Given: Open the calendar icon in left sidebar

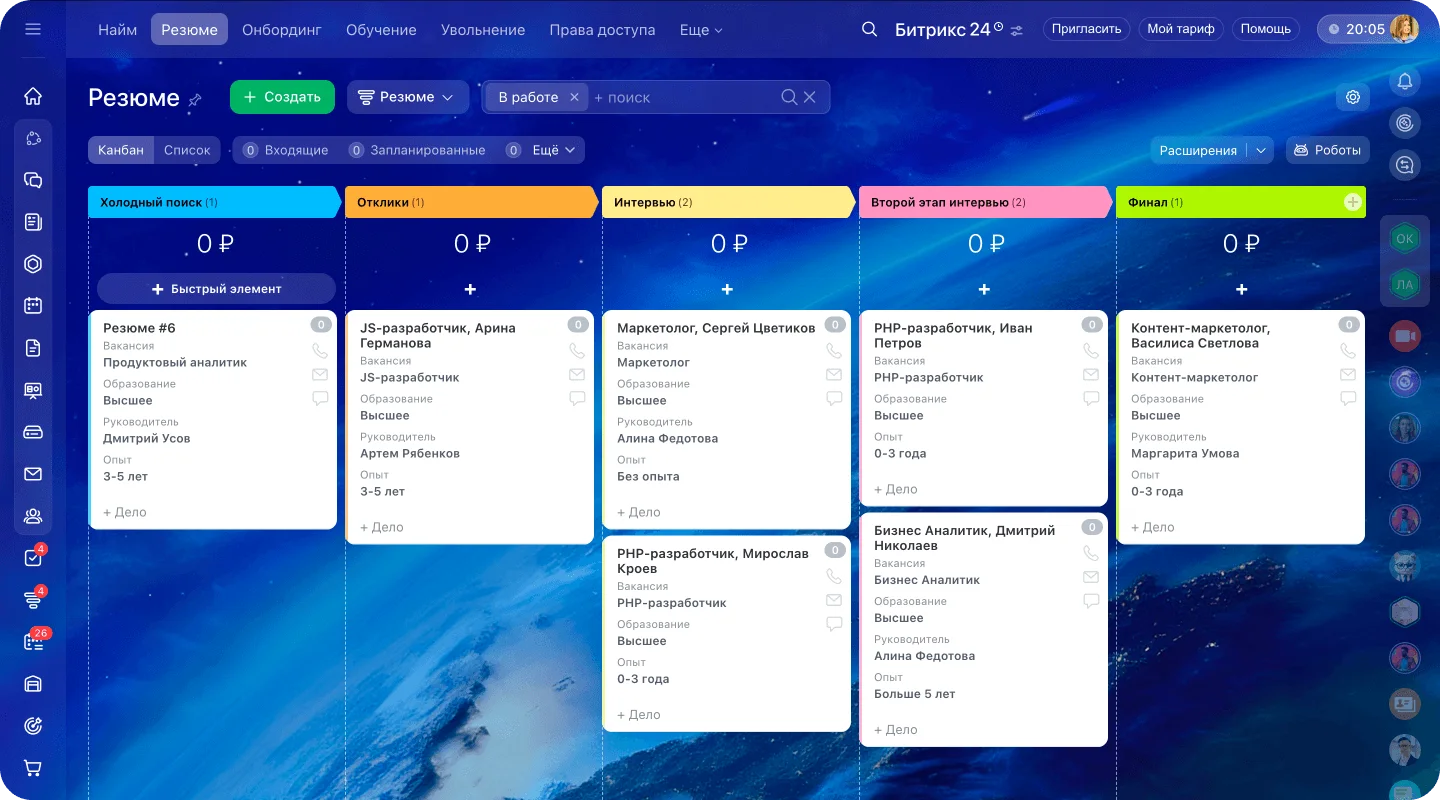Looking at the screenshot, I should coord(33,306).
